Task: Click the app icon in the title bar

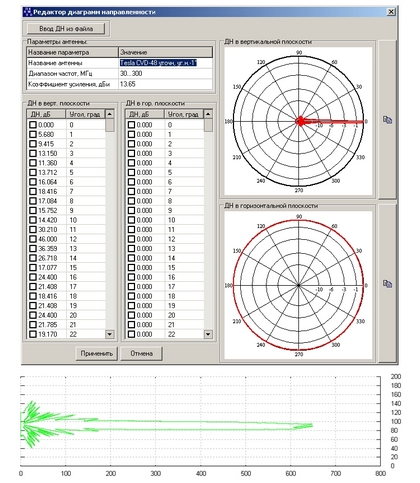Action: point(28,12)
